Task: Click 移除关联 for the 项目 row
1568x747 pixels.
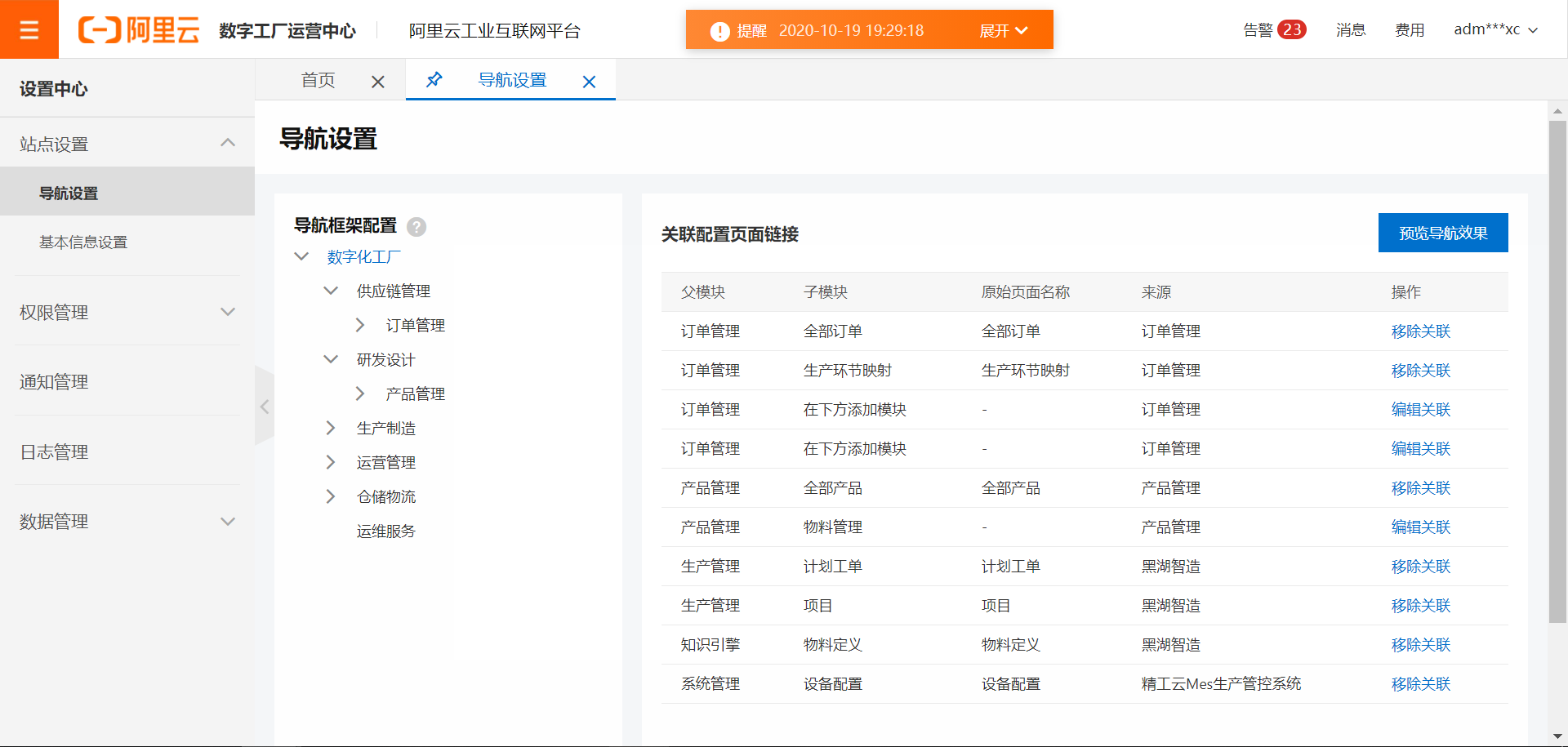Action: (1421, 605)
